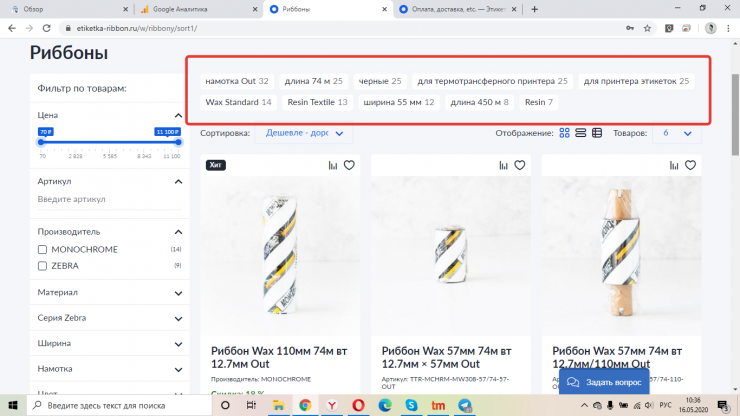Switch to Google Аналитика tab
This screenshot has width=740, height=416.
[196, 9]
